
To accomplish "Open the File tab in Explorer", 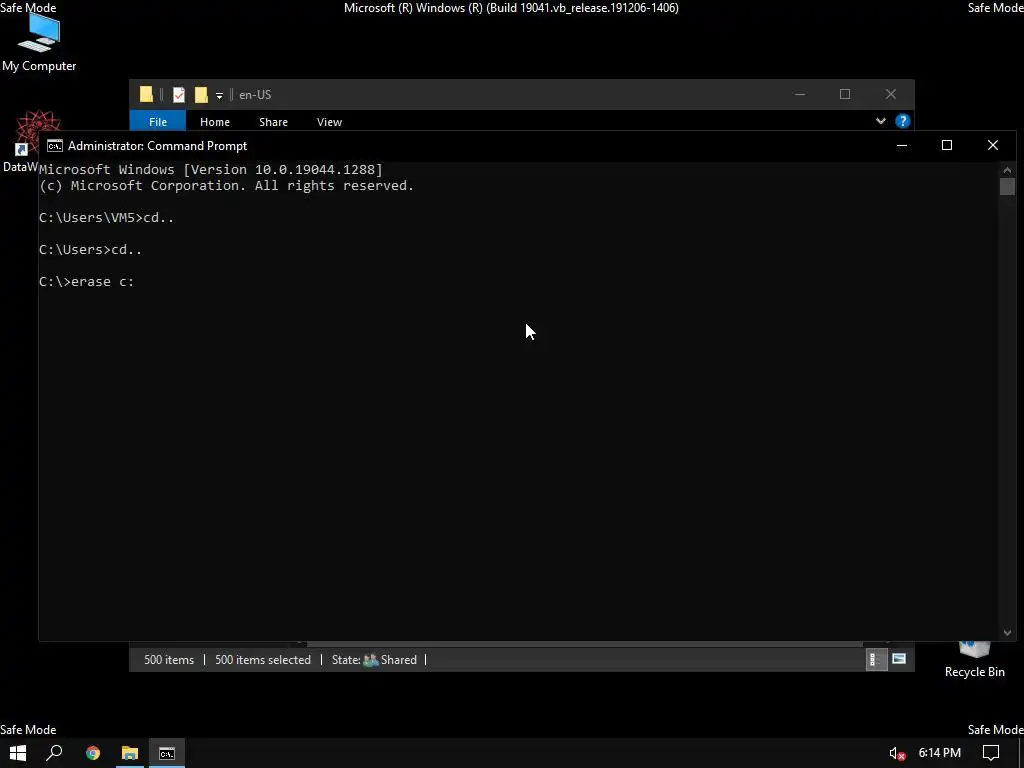I will [x=158, y=121].
